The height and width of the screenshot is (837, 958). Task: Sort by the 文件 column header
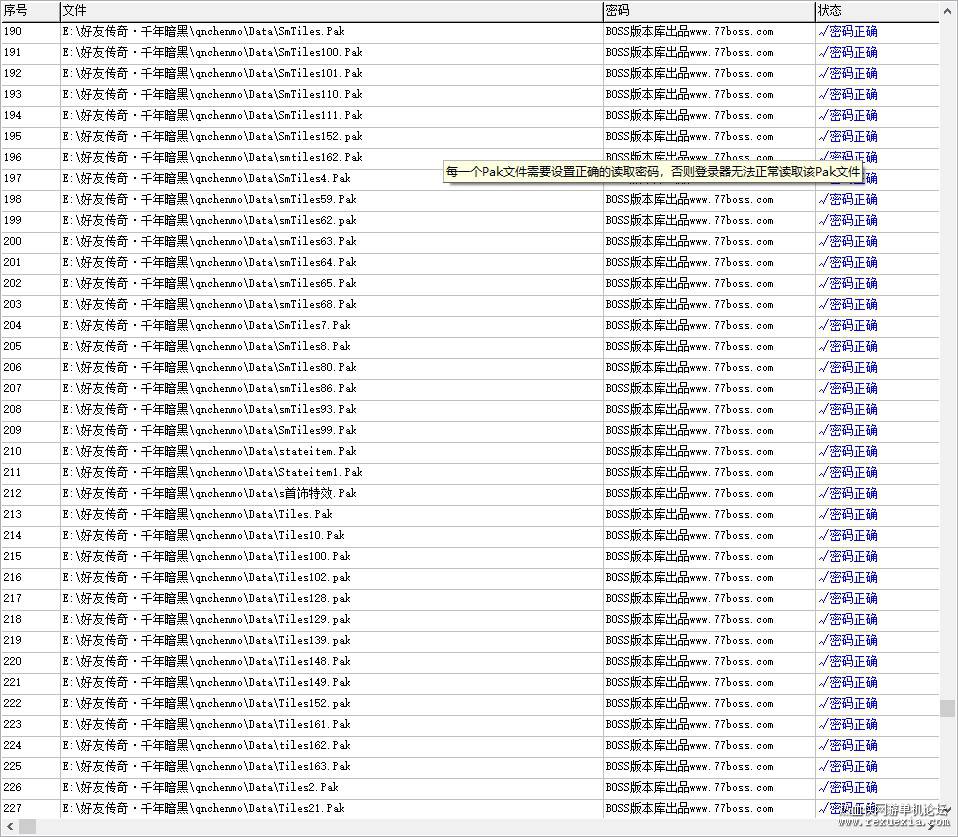click(x=331, y=10)
